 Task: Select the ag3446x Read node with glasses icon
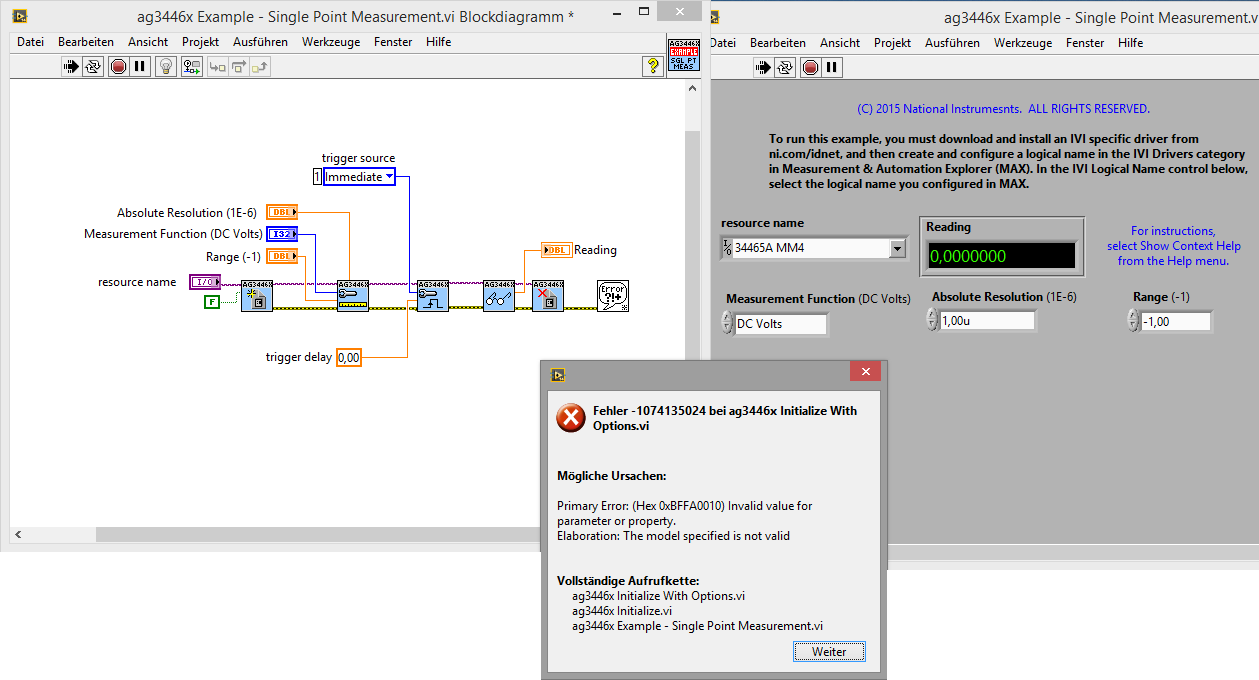coord(498,296)
